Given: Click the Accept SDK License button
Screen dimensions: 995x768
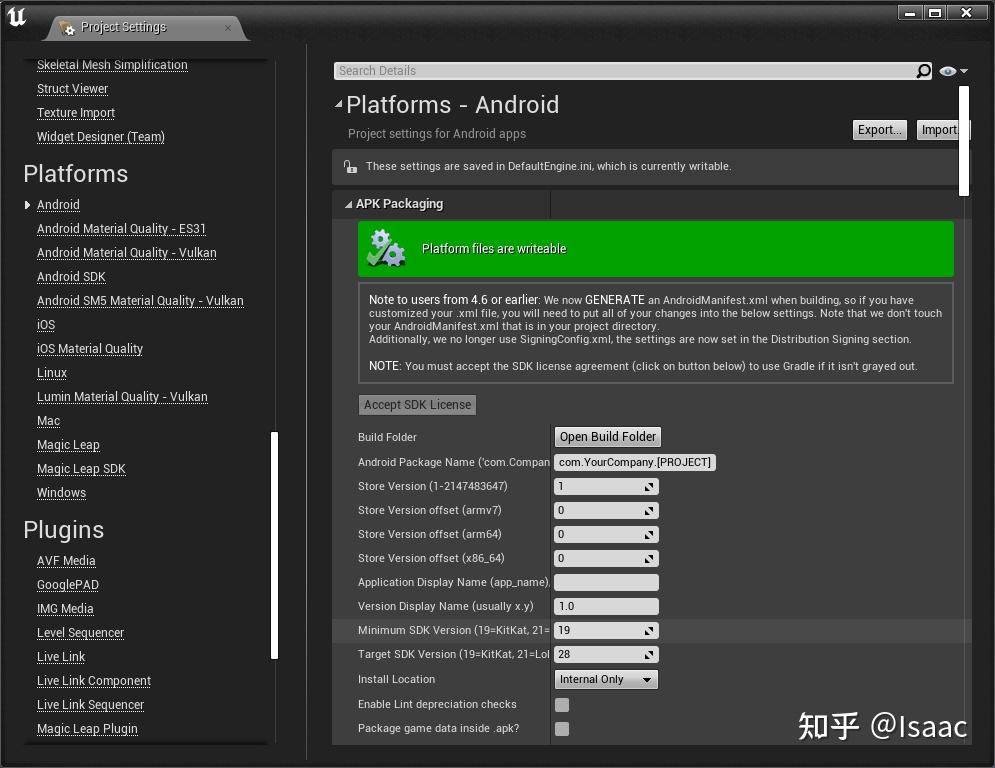Looking at the screenshot, I should pyautogui.click(x=417, y=404).
